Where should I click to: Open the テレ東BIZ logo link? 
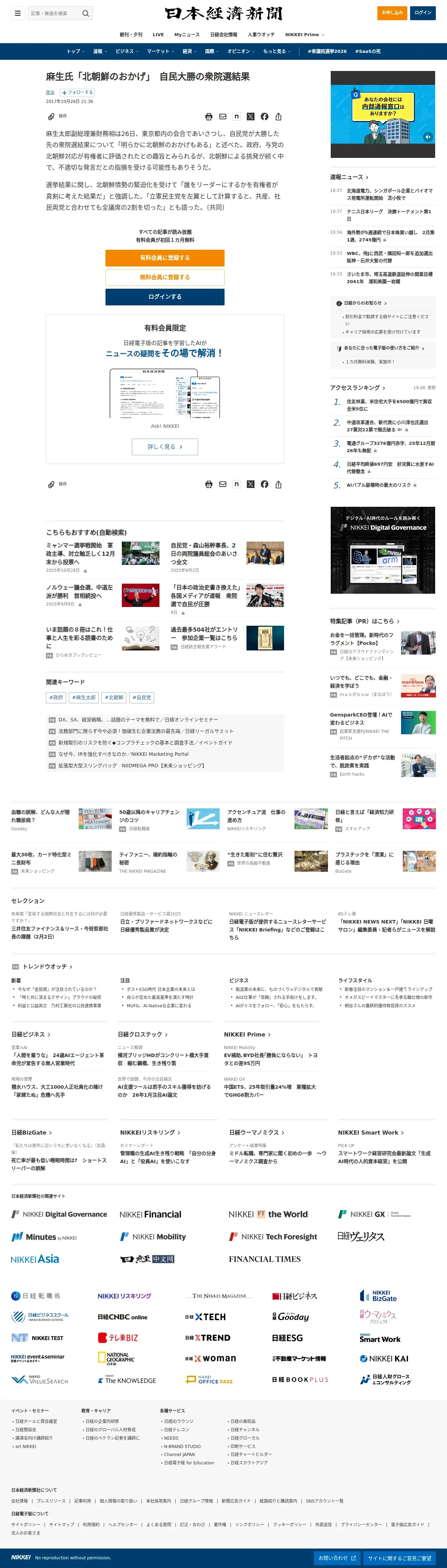118,1338
